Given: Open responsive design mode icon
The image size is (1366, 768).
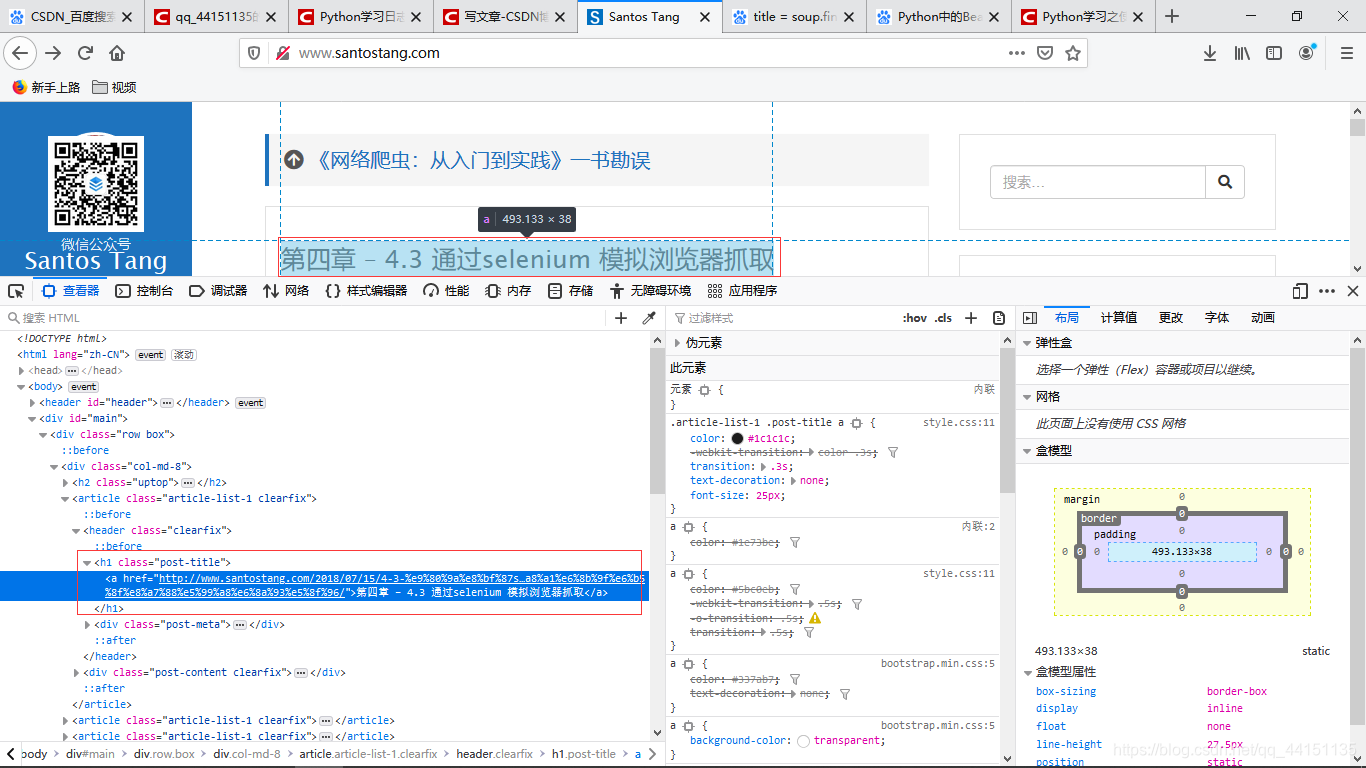Looking at the screenshot, I should [1300, 291].
